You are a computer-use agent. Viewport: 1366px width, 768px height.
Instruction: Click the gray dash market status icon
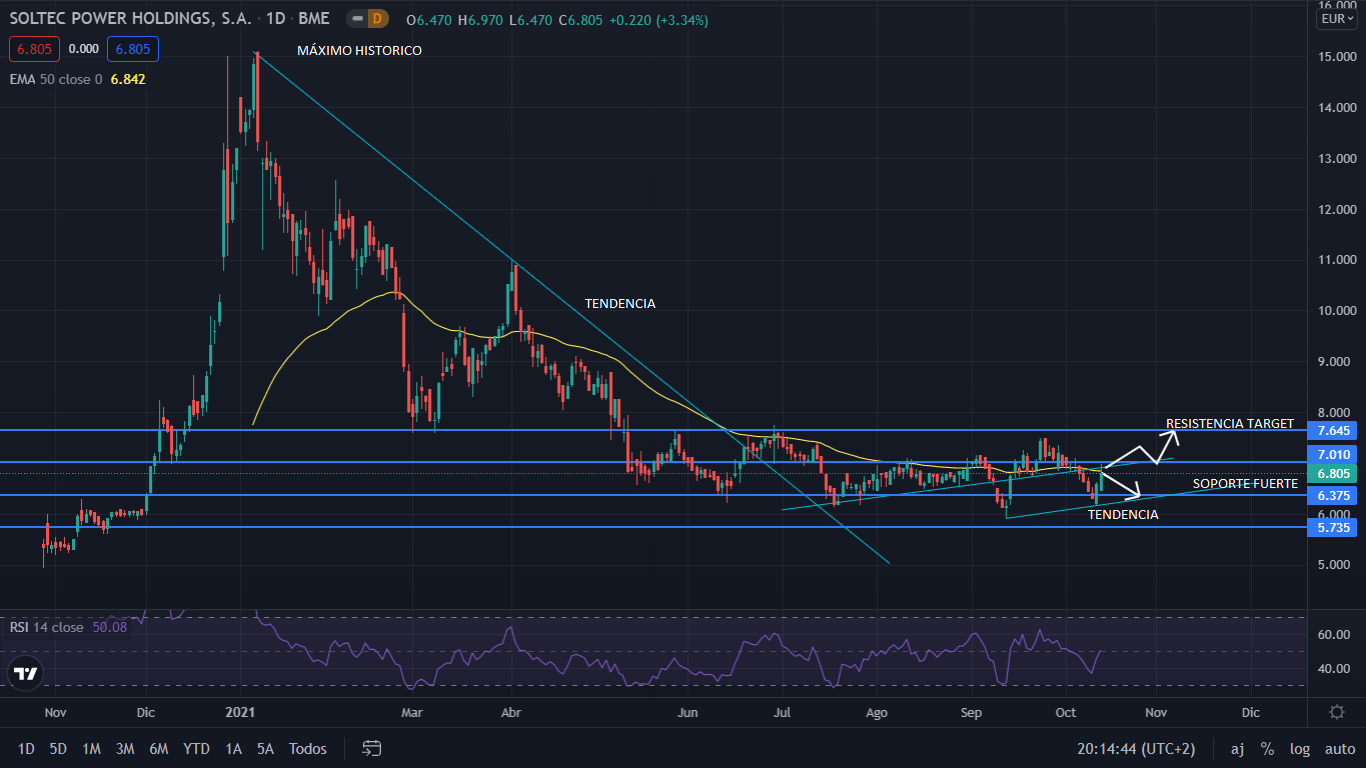[x=356, y=18]
